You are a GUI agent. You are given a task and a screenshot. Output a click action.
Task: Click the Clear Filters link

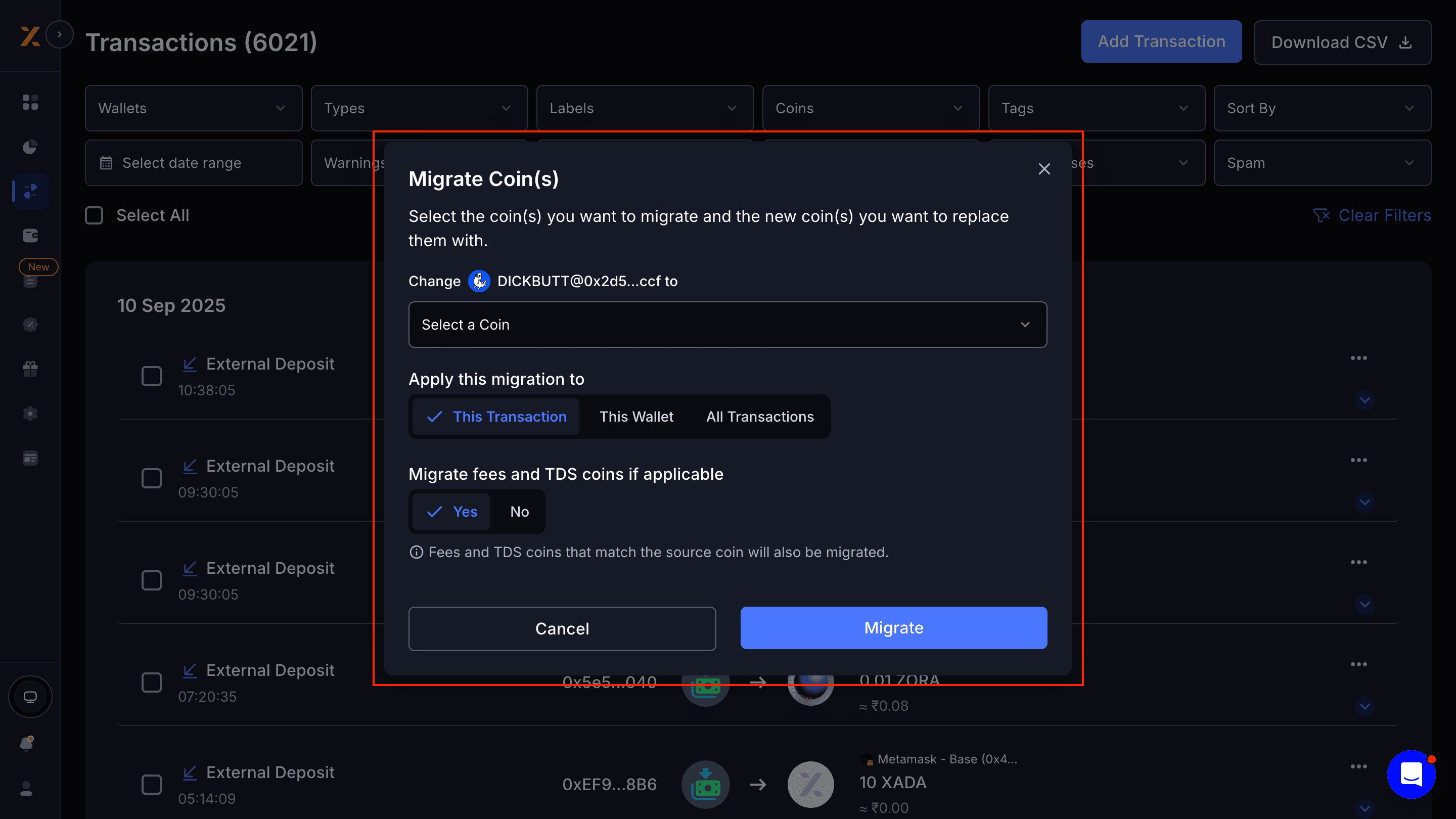[x=1385, y=215]
